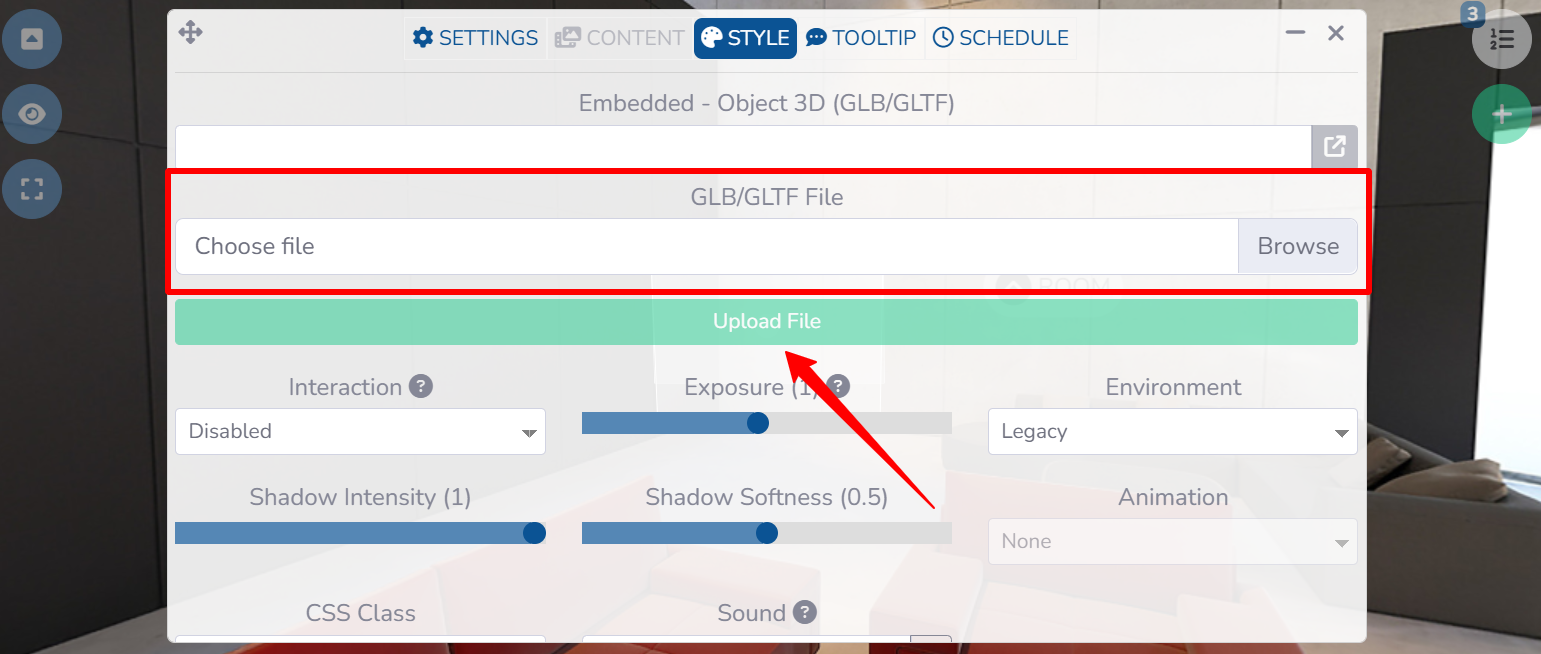Click the fullscreen icon in left sidebar
Screen dimensions: 1541x654
coord(32,189)
